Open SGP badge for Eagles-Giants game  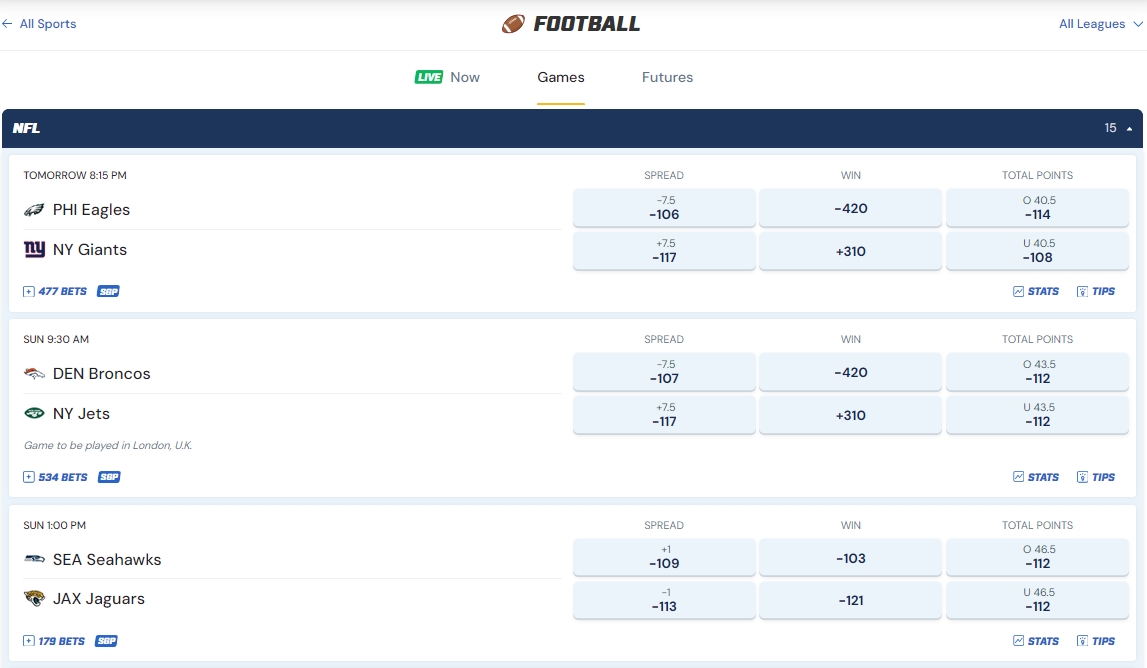pos(108,292)
